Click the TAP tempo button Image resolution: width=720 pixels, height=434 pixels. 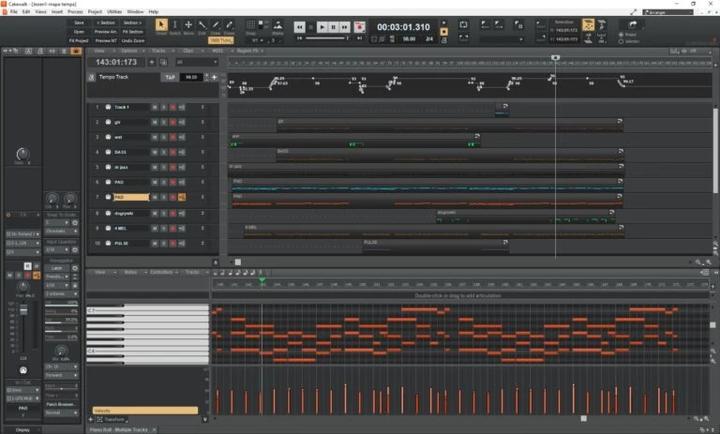pyautogui.click(x=169, y=77)
